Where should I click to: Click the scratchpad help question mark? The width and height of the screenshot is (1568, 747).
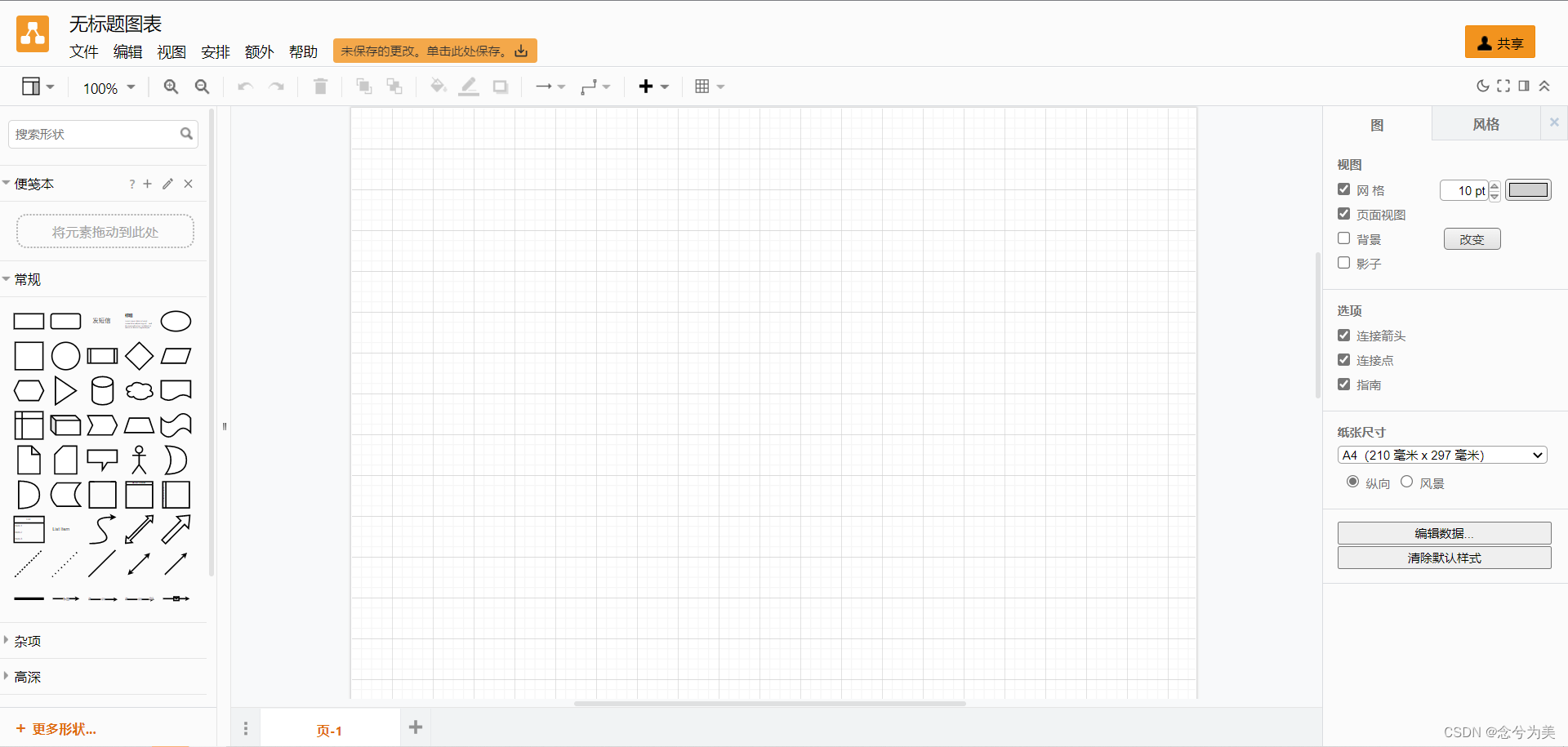click(x=131, y=185)
